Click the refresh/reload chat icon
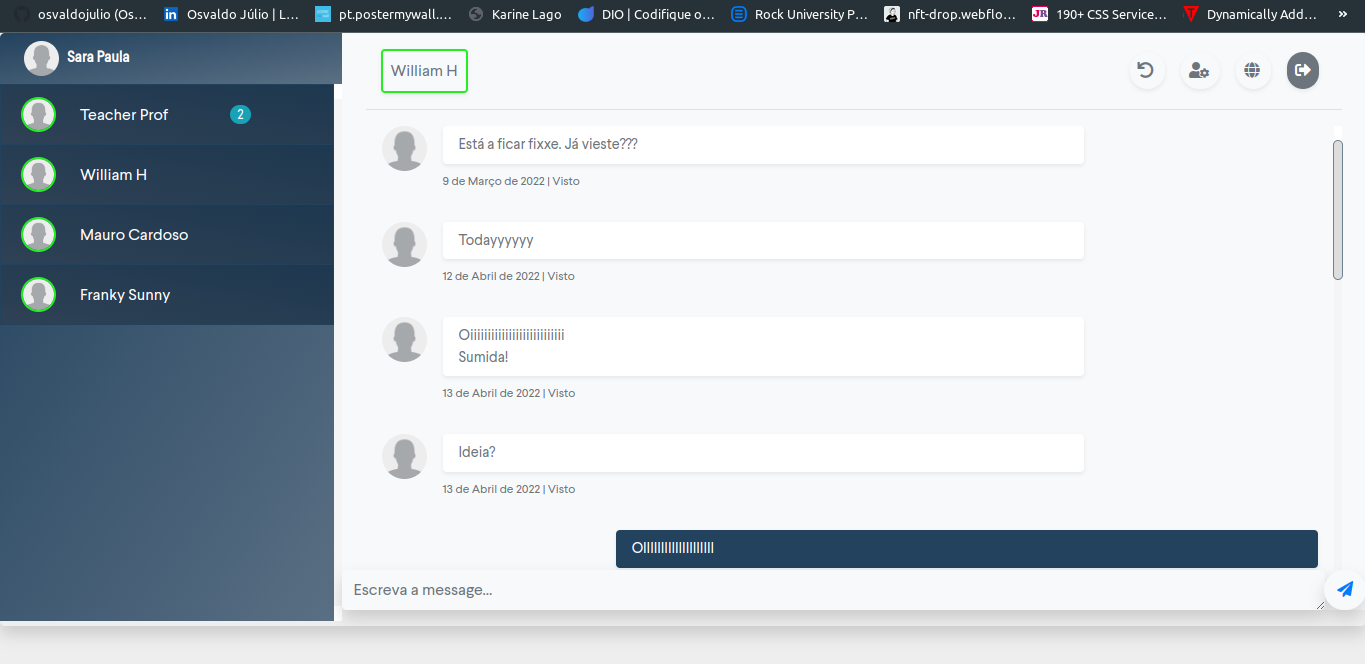The width and height of the screenshot is (1365, 664). pos(1146,71)
